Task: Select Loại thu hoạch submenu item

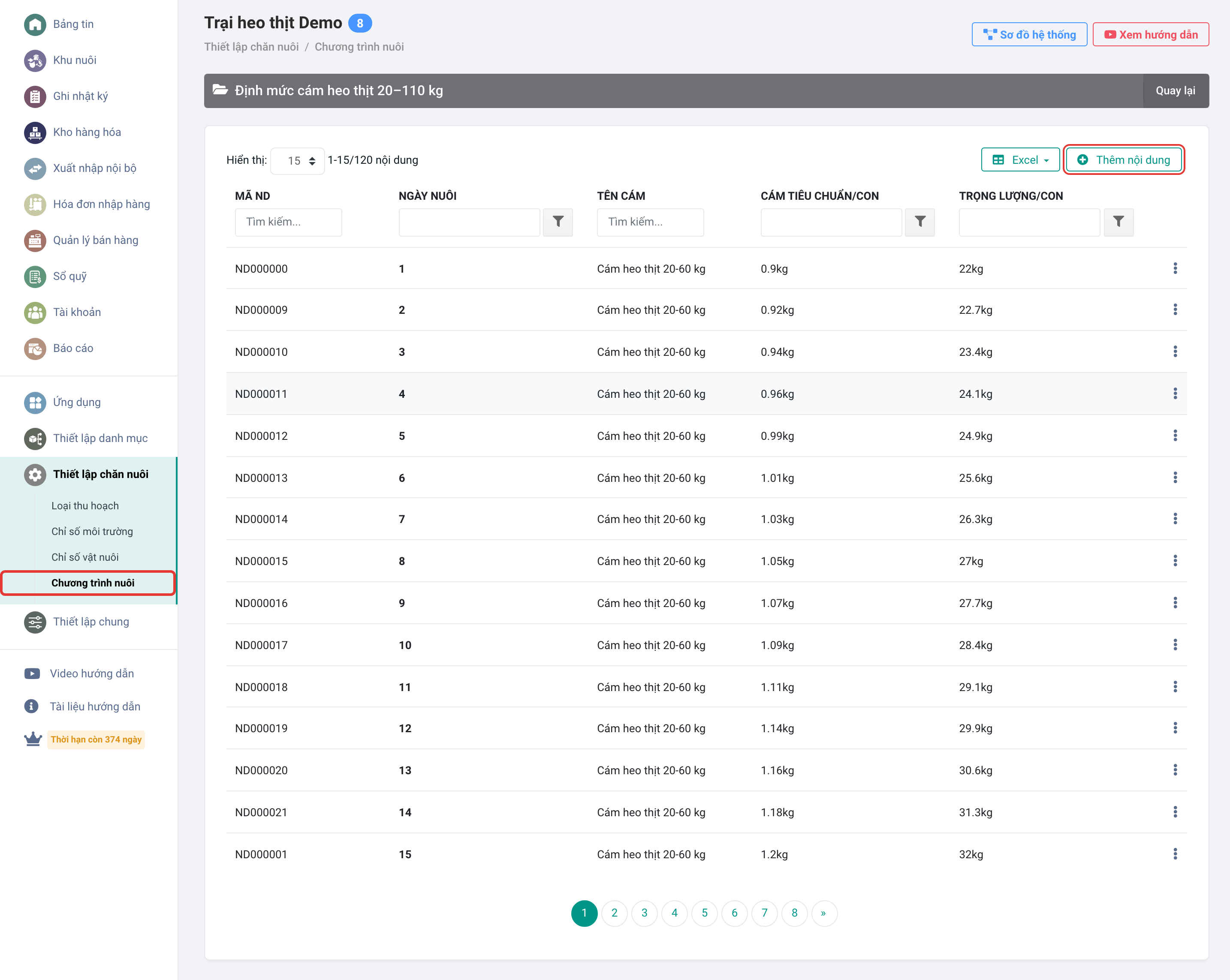Action: pyautogui.click(x=85, y=506)
